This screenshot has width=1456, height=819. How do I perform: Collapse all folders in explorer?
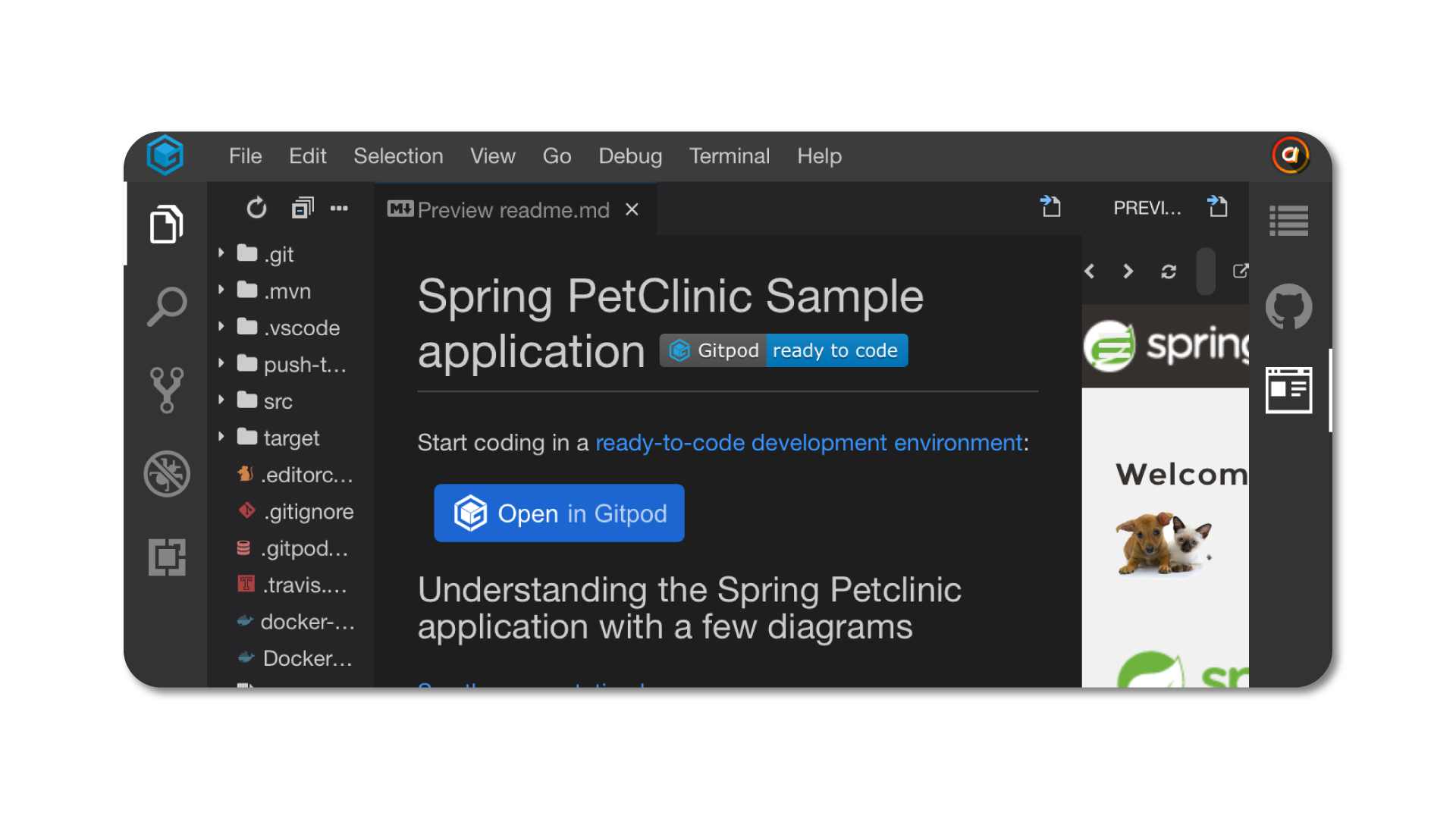[x=302, y=208]
